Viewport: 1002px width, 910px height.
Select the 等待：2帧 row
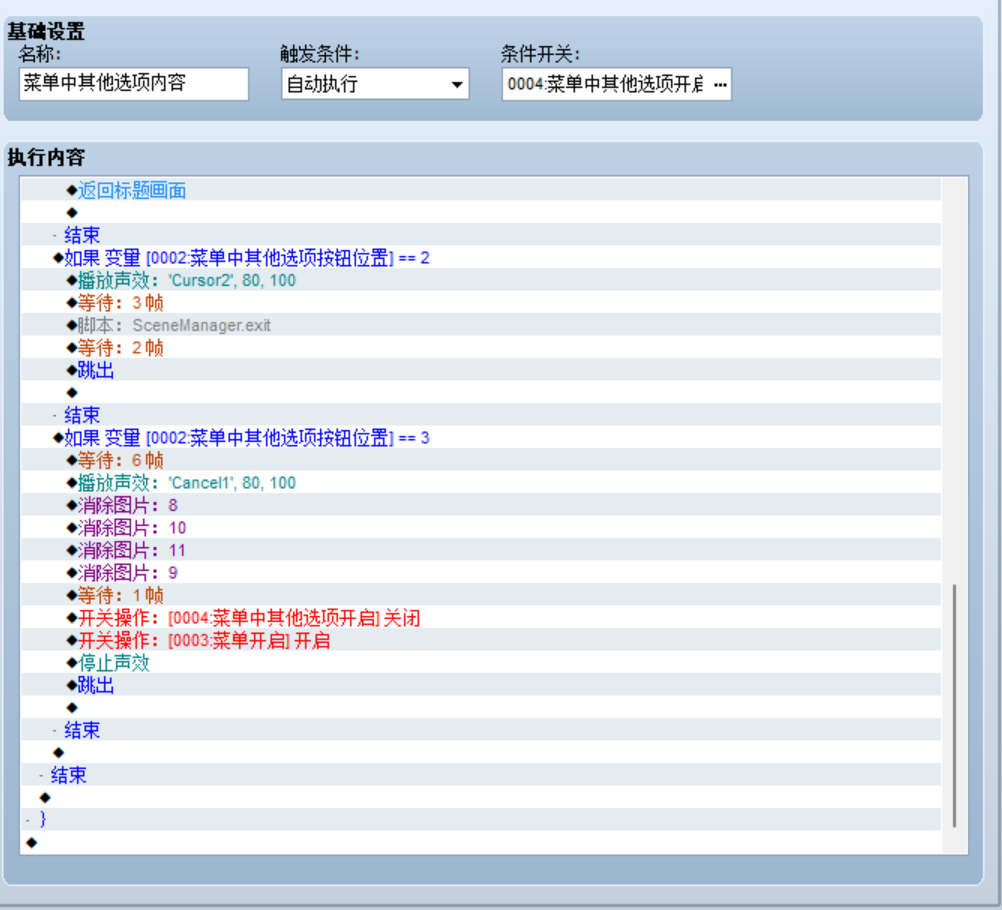point(481,348)
